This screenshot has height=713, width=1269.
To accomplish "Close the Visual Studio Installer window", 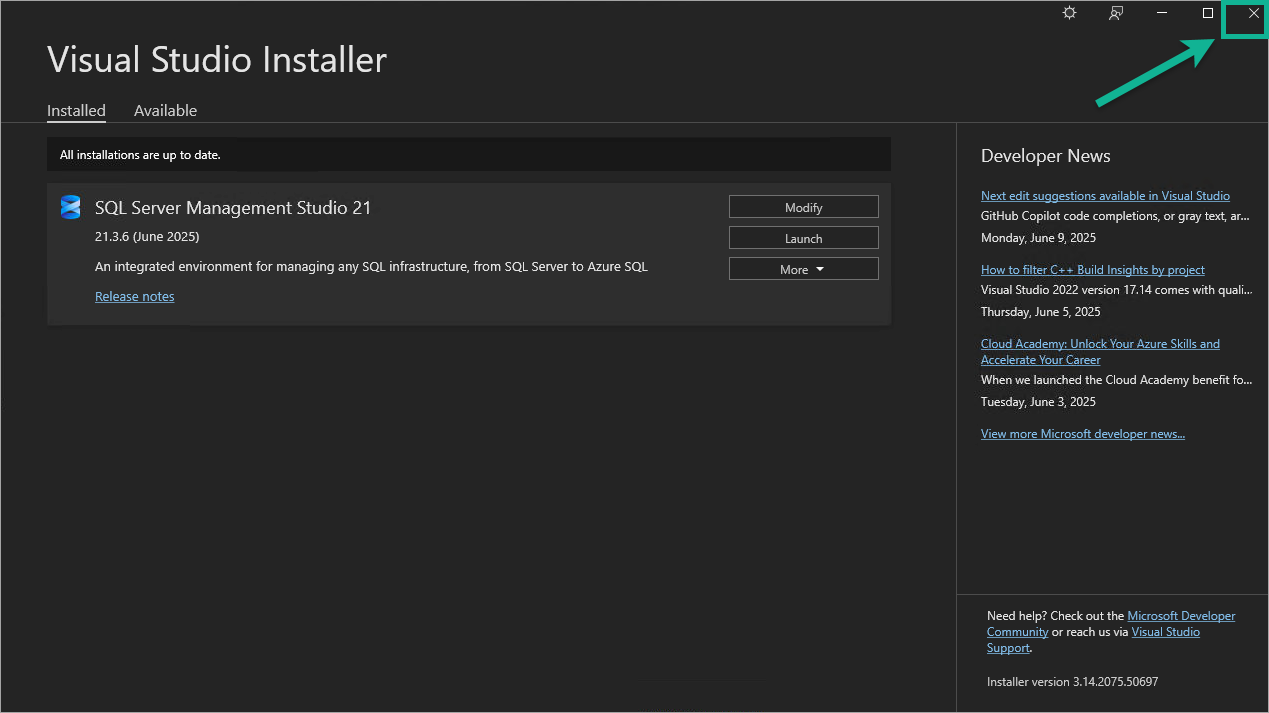I will pos(1253,13).
